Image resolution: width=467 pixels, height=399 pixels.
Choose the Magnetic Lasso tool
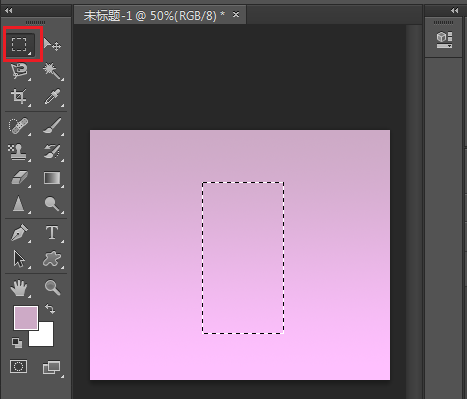[x=19, y=71]
